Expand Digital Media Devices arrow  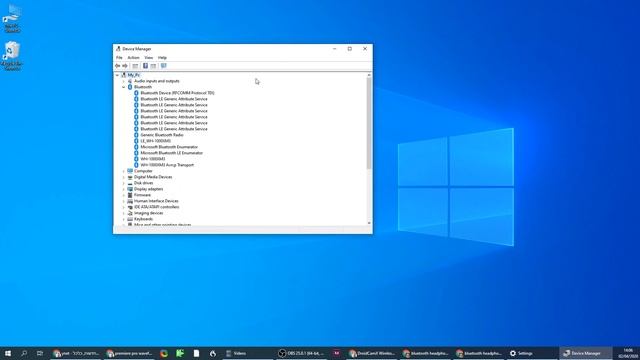pyautogui.click(x=124, y=177)
